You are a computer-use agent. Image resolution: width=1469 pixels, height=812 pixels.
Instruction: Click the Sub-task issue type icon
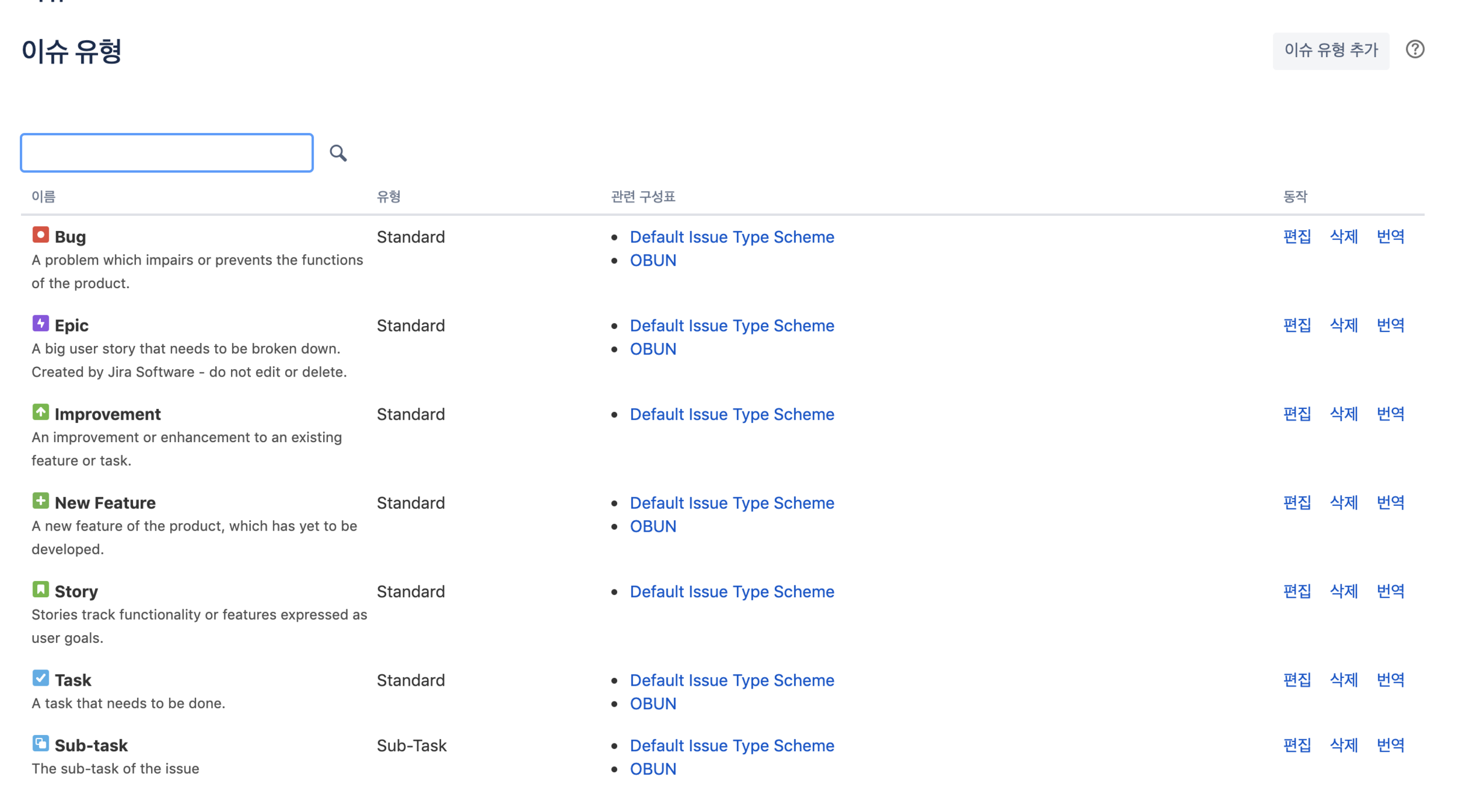coord(40,743)
